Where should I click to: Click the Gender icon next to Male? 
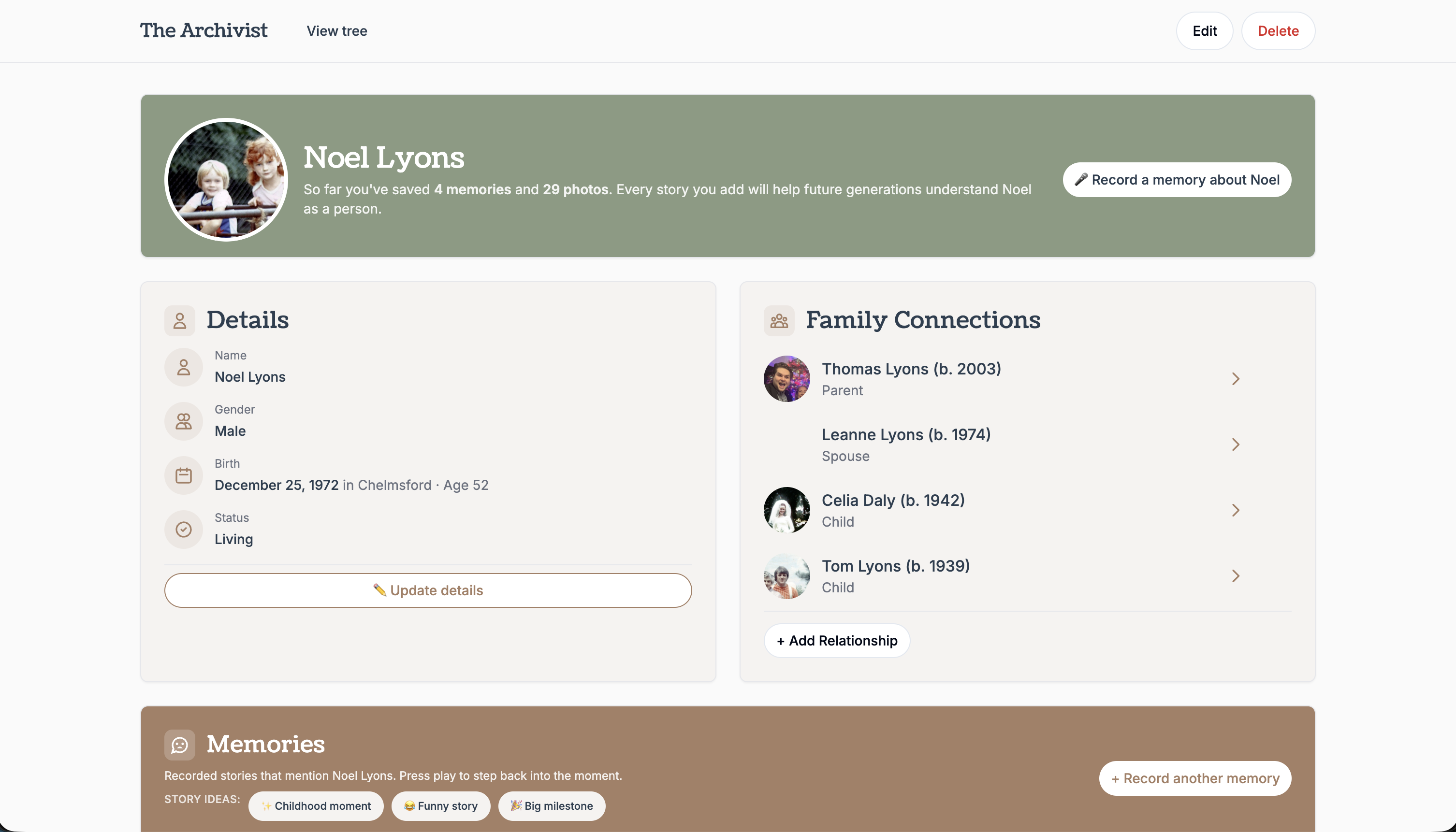click(x=183, y=420)
